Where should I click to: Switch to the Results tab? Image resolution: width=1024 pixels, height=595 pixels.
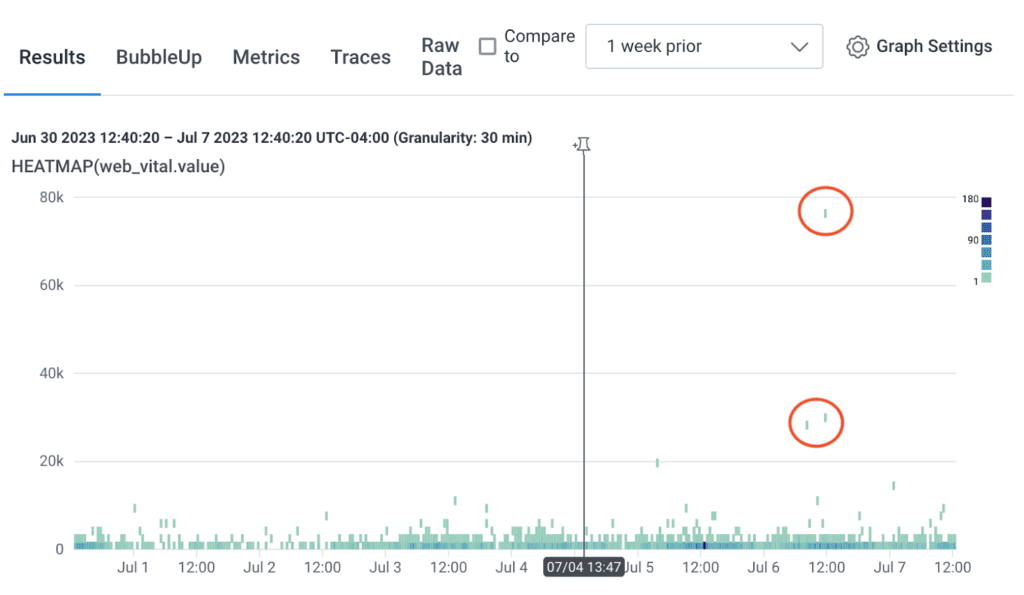[52, 57]
